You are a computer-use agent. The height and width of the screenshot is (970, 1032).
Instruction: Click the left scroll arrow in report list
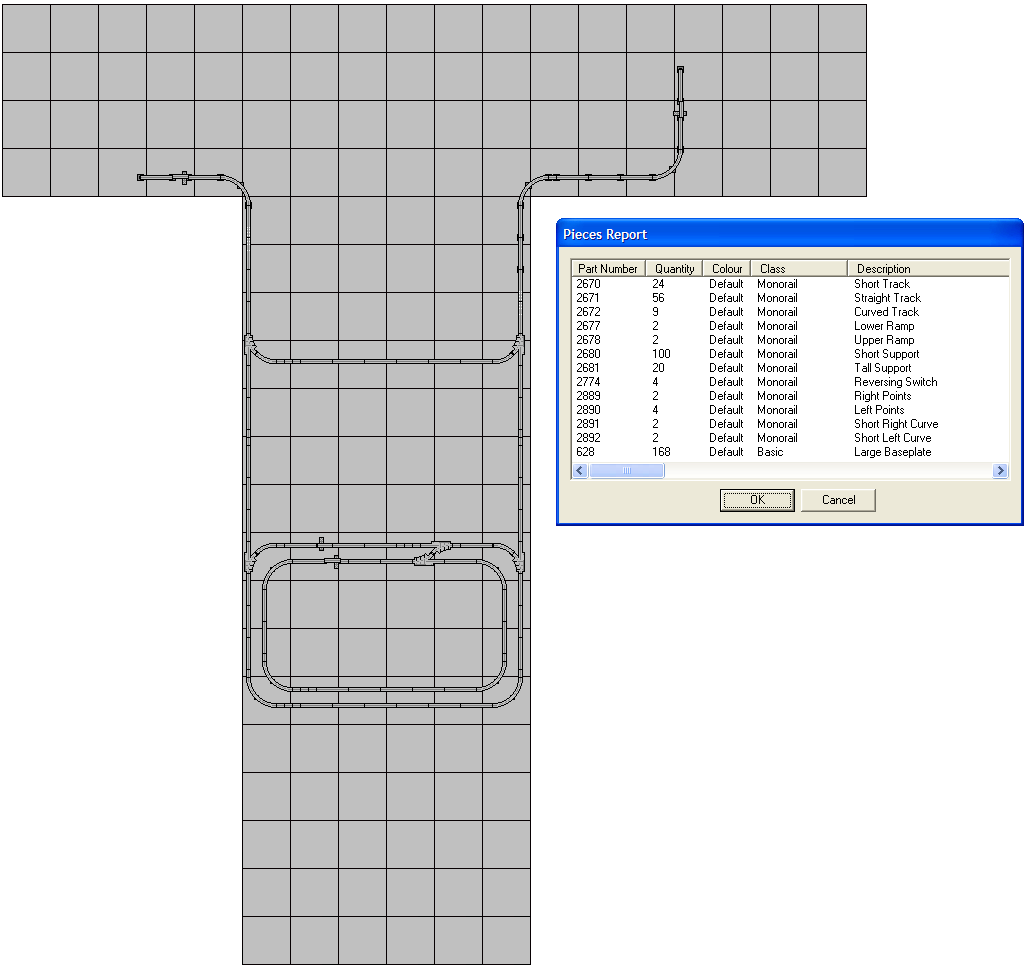coord(580,471)
